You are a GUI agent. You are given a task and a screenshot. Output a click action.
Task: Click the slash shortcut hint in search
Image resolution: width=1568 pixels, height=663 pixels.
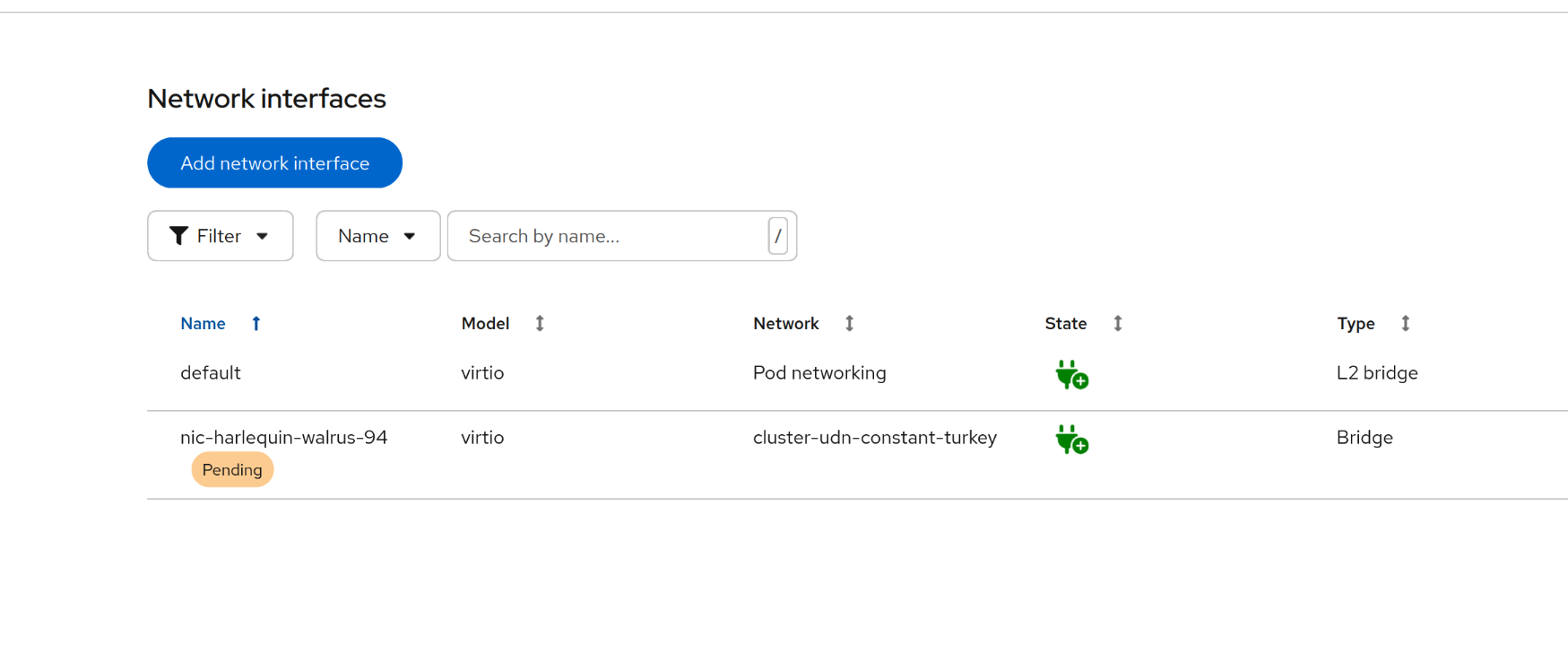[x=777, y=236]
